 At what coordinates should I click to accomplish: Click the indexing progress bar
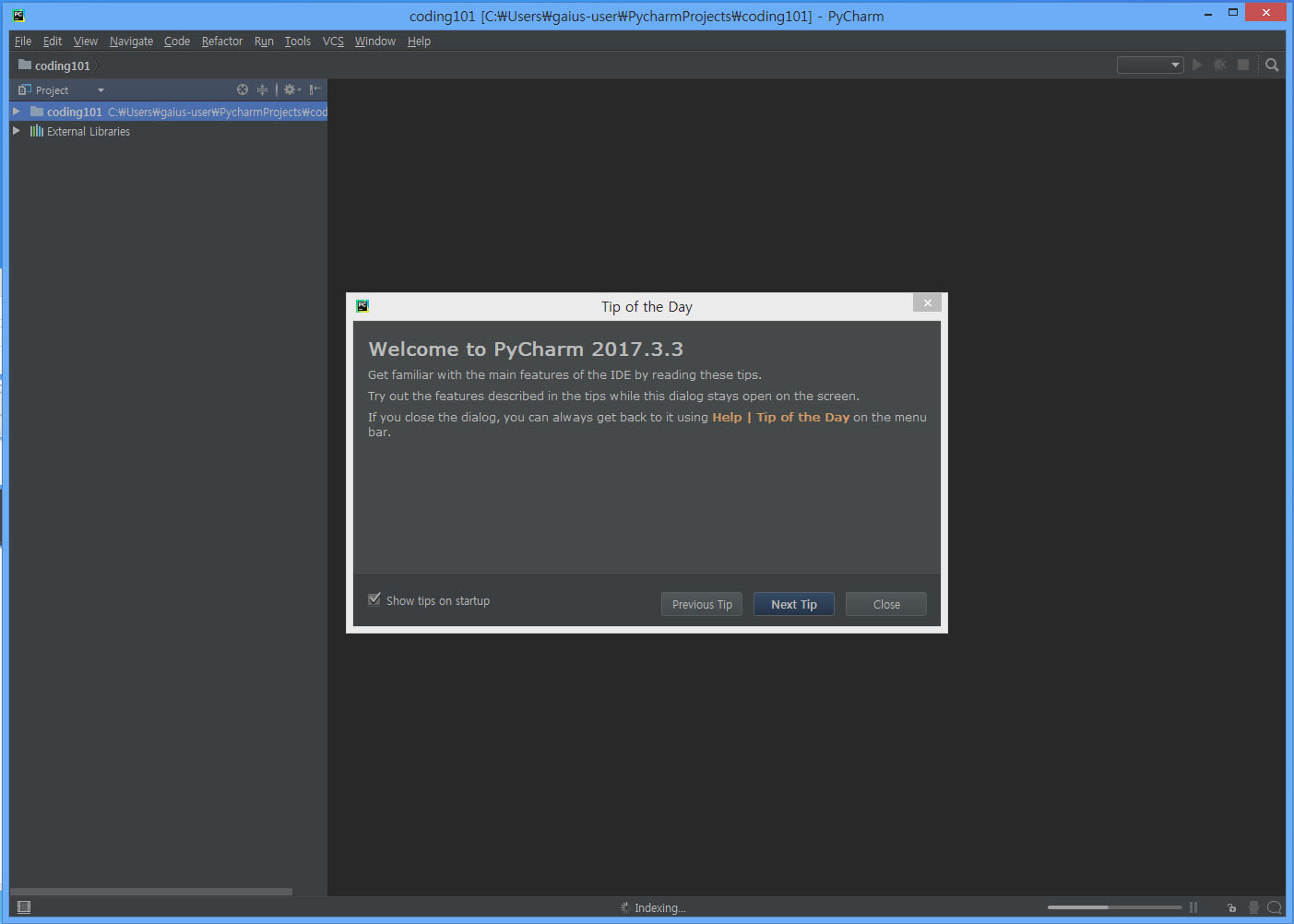pyautogui.click(x=1113, y=907)
